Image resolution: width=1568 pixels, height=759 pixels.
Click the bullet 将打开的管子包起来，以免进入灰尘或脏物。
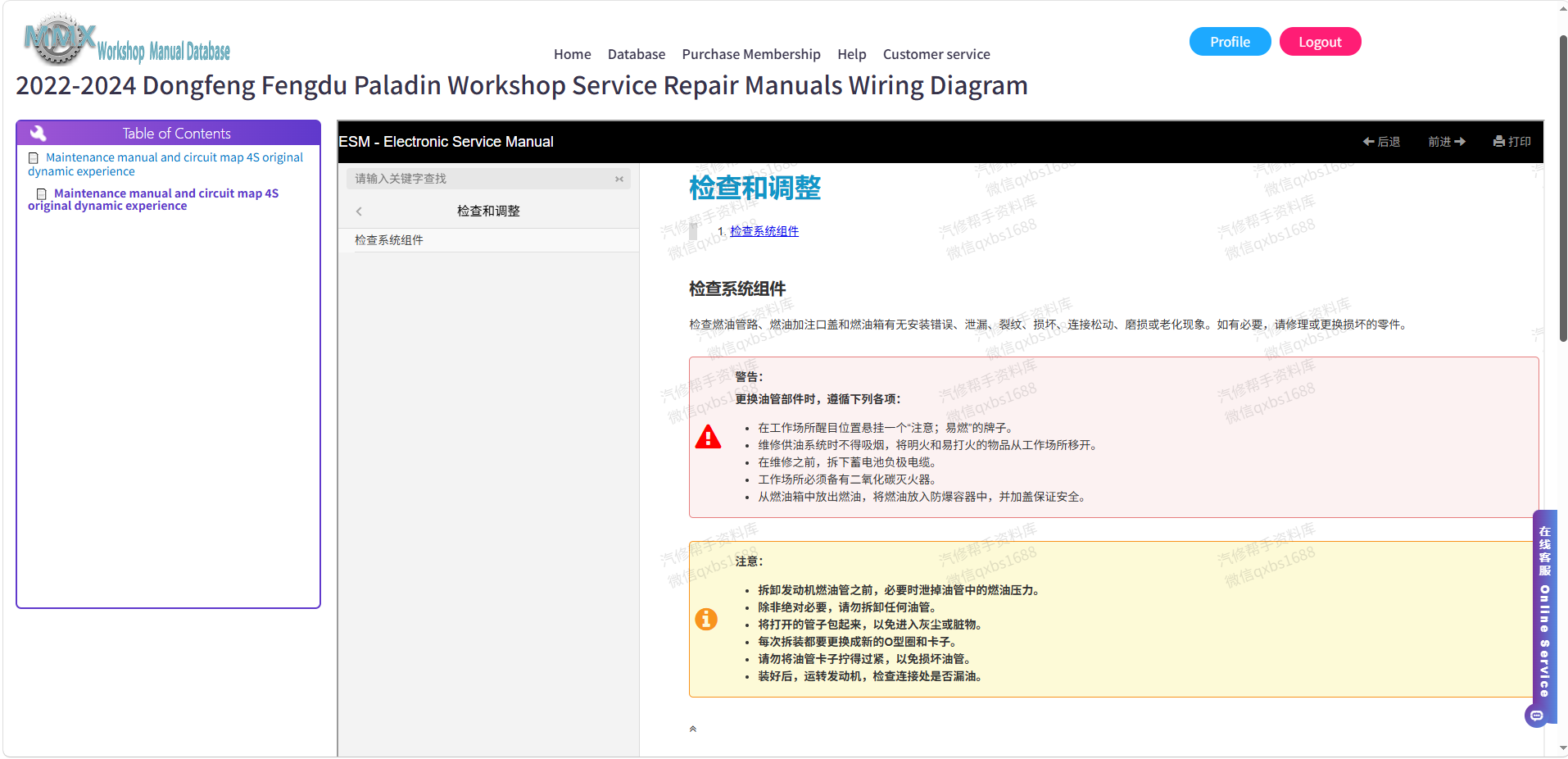click(872, 625)
